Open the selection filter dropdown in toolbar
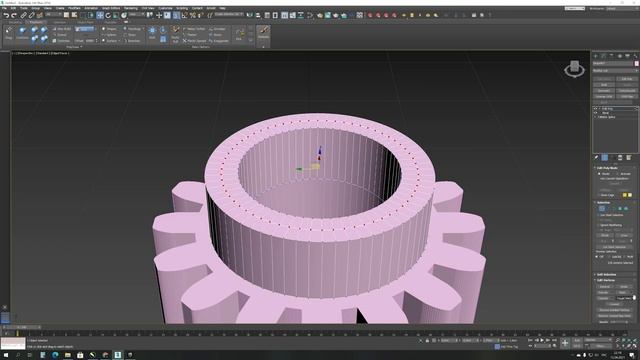Viewport: 640px width, 360px height. pyautogui.click(x=54, y=14)
